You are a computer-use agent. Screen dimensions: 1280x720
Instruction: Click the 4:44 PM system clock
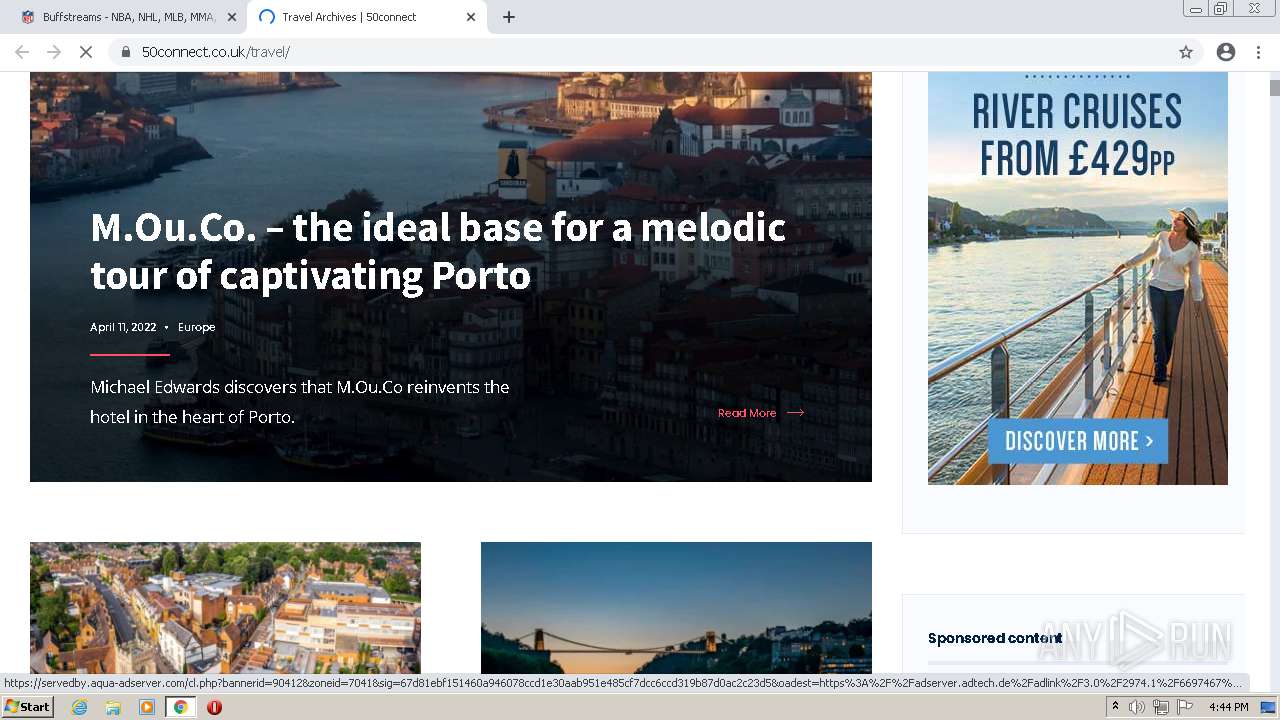(x=1229, y=707)
